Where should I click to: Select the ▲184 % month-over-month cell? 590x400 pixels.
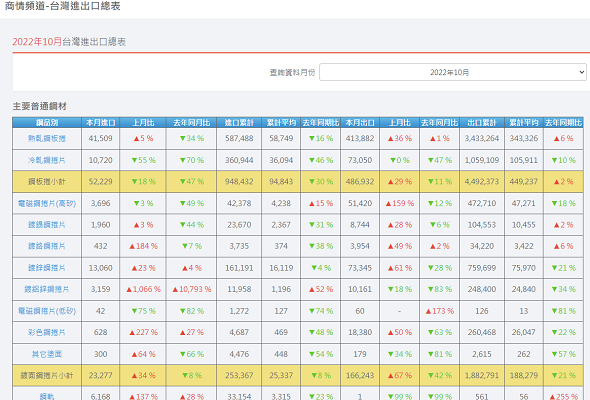[x=143, y=246]
